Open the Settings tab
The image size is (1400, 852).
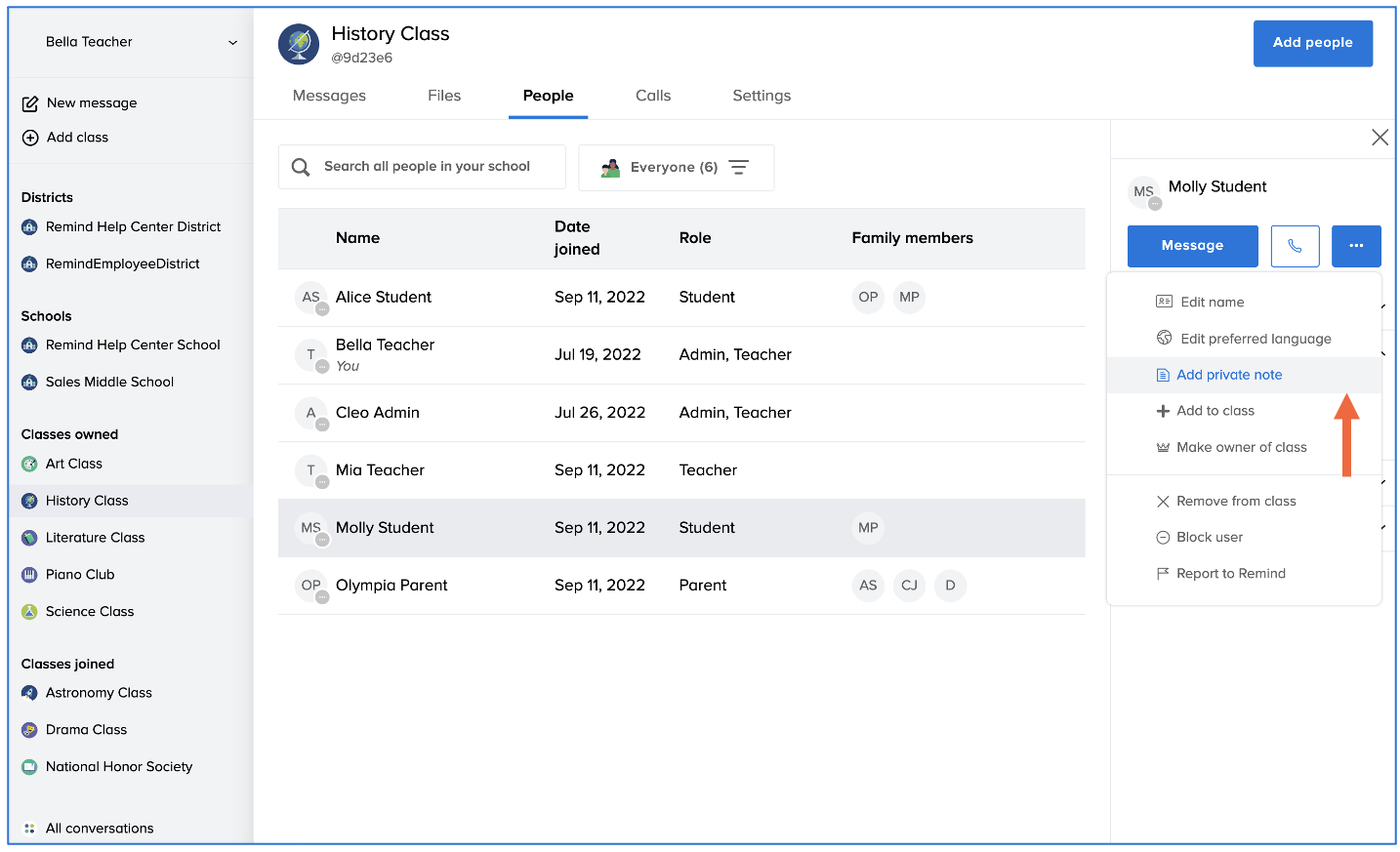tap(762, 96)
